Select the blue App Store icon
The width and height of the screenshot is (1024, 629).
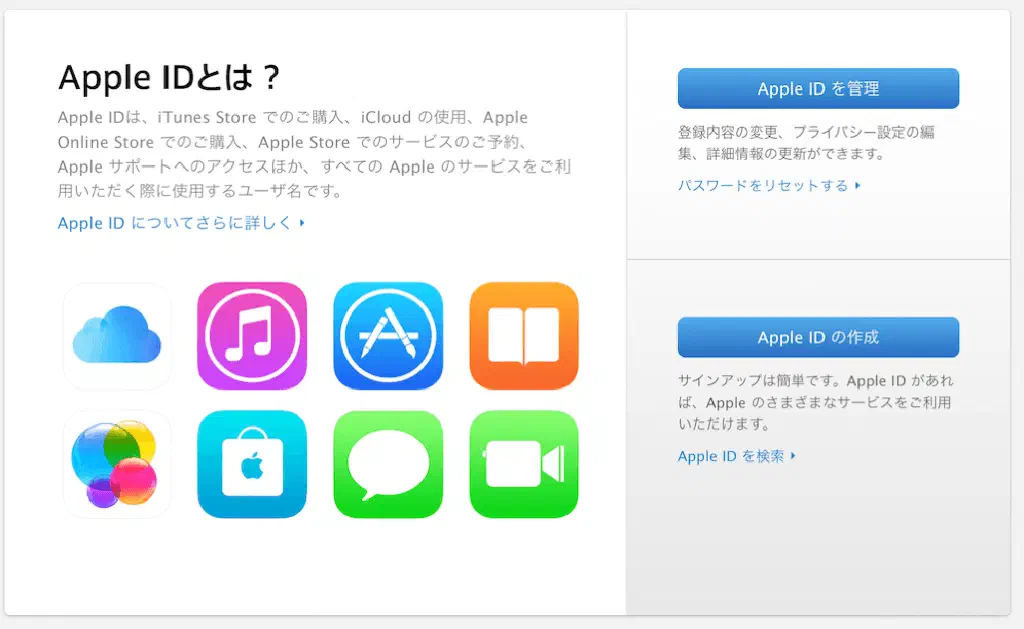point(388,336)
